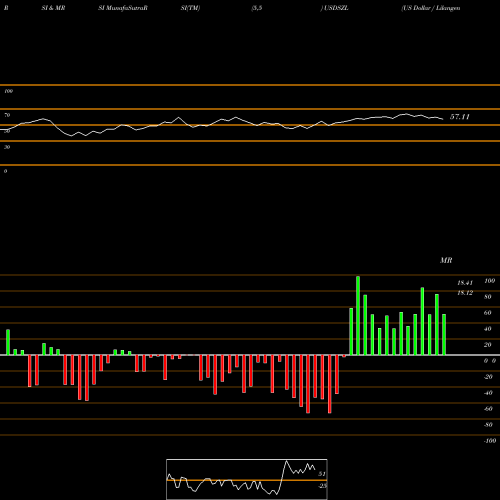
Task: Click the 'US Dollar / Lilangeni' title text
Action: [431, 8]
